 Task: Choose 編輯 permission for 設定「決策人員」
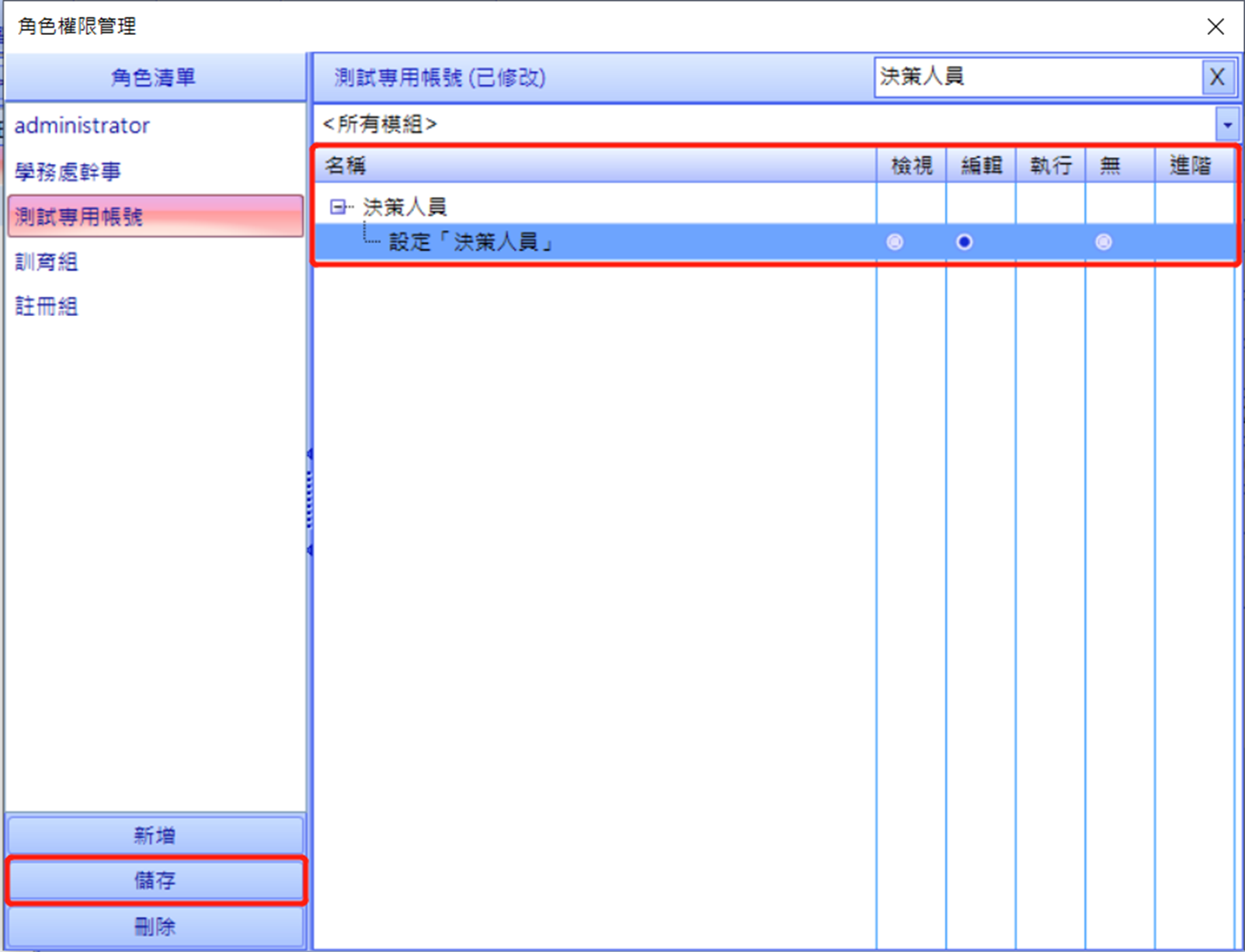click(964, 242)
